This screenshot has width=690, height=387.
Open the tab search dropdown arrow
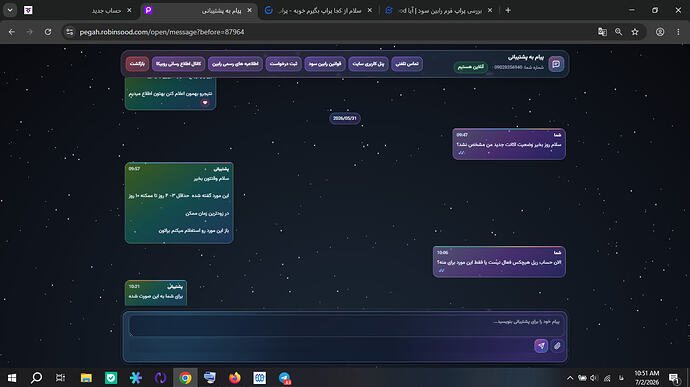coord(10,10)
